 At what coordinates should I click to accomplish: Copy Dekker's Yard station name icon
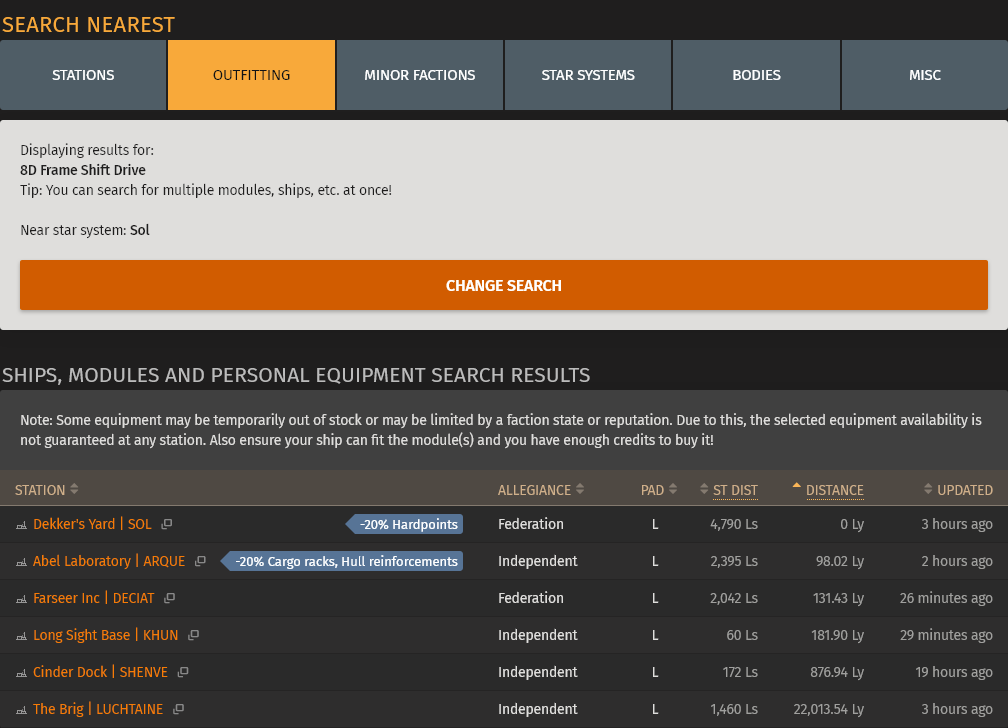point(167,524)
